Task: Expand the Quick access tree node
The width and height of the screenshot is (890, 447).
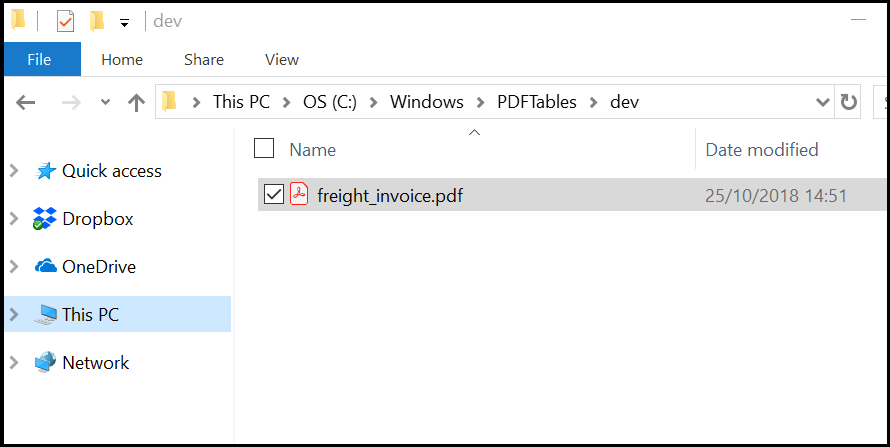Action: point(14,171)
